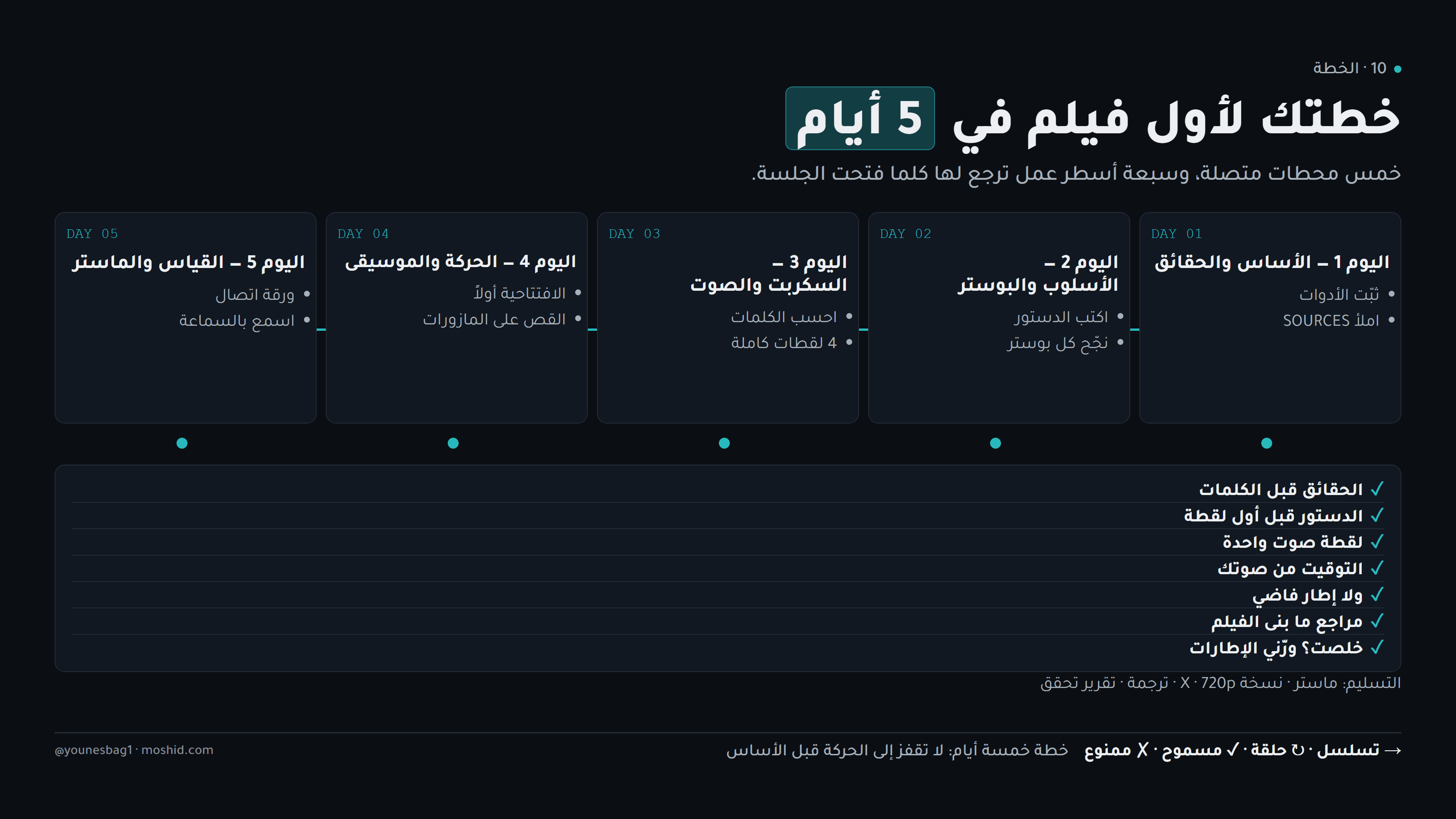Click bullet اسمع بالسماعة
Screen dimensions: 1456x819
237,320
